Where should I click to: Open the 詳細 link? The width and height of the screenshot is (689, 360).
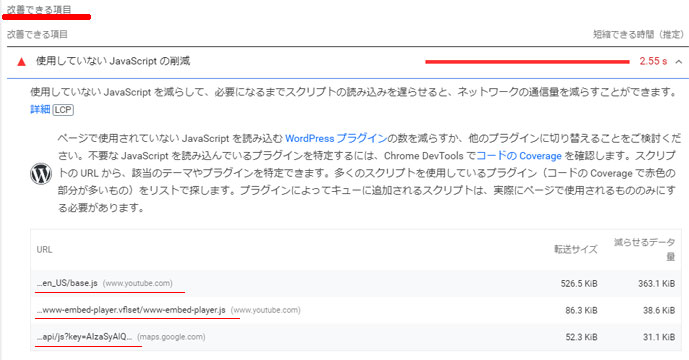click(40, 109)
